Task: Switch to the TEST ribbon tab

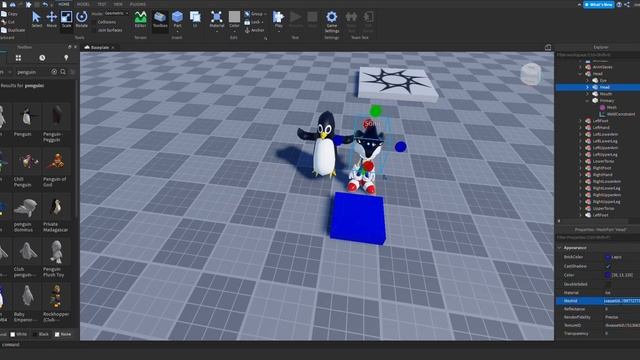Action: tap(102, 4)
